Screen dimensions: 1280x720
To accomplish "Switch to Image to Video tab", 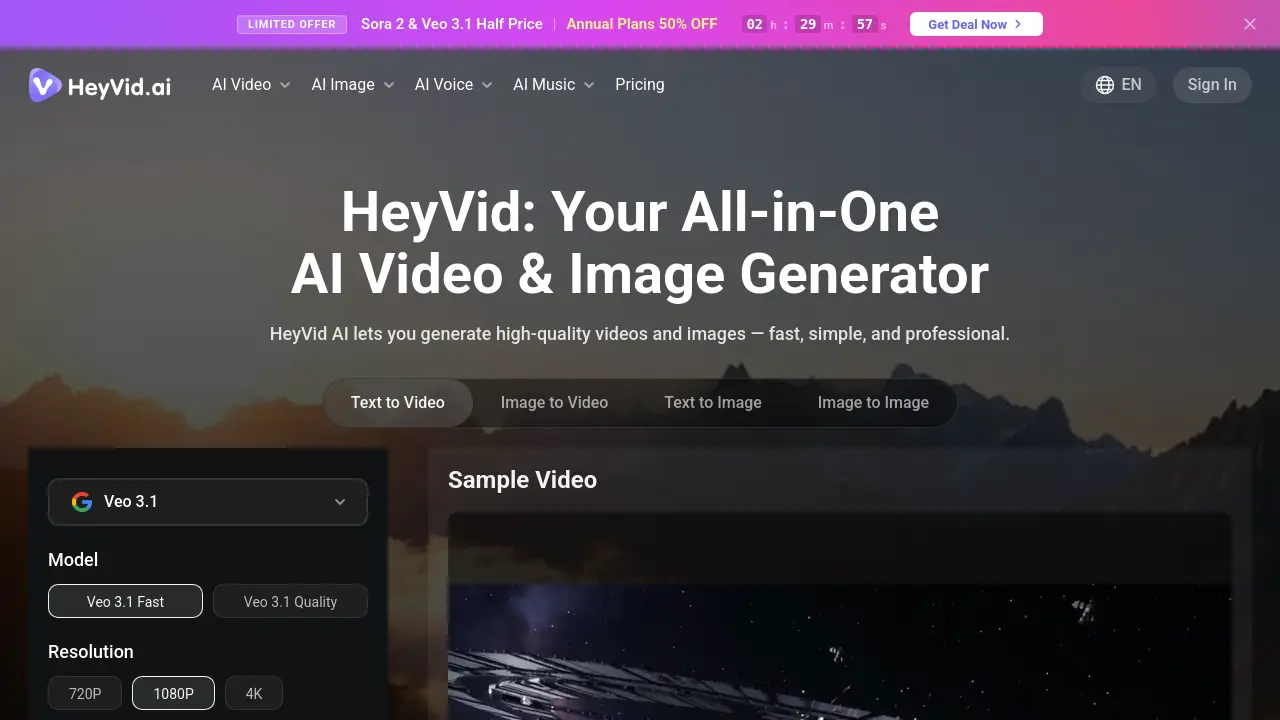I will point(554,403).
